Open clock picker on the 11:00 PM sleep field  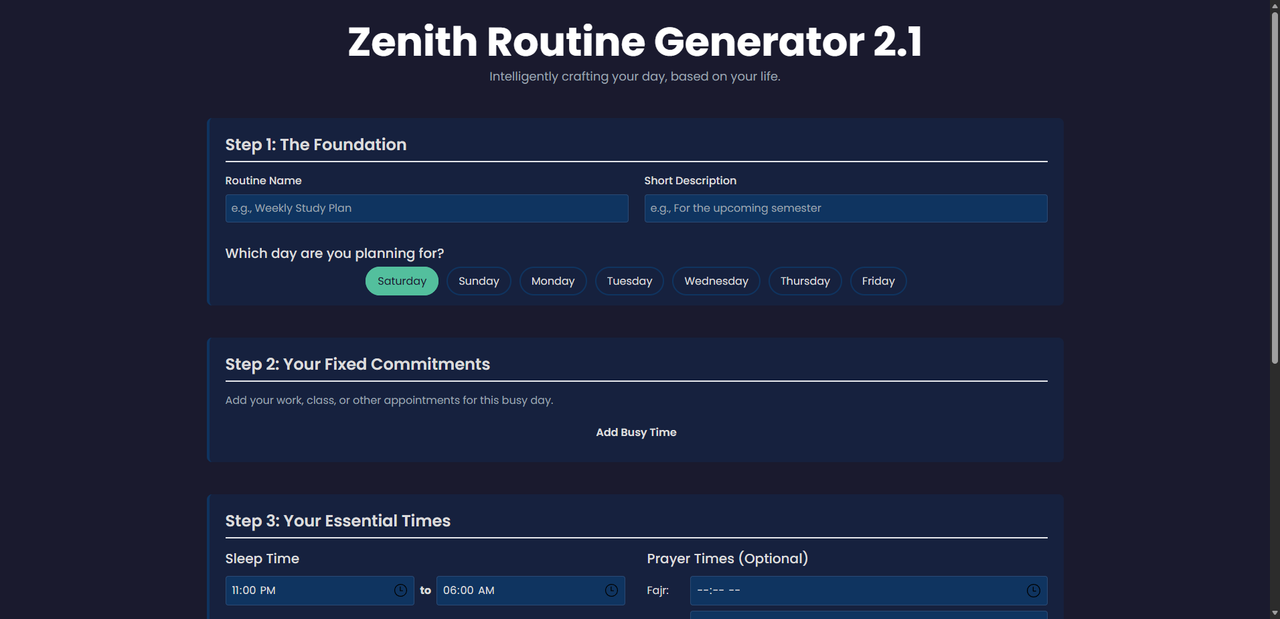coord(400,591)
